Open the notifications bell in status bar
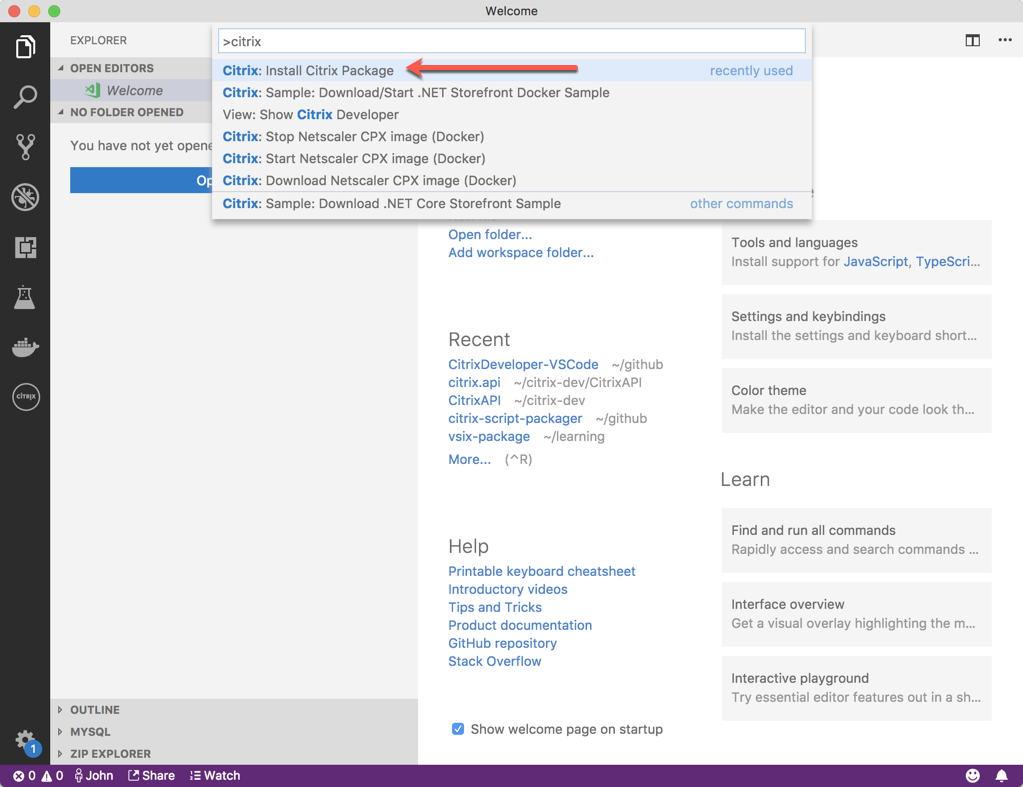Screen dimensions: 1023x787 click(x=1001, y=776)
